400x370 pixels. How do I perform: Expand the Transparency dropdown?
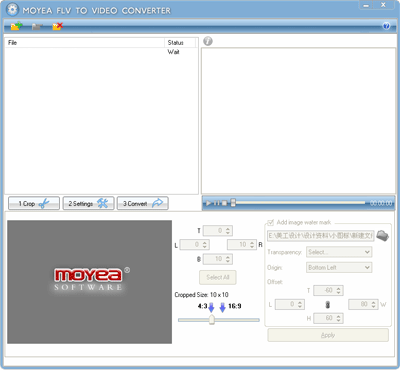(339, 252)
